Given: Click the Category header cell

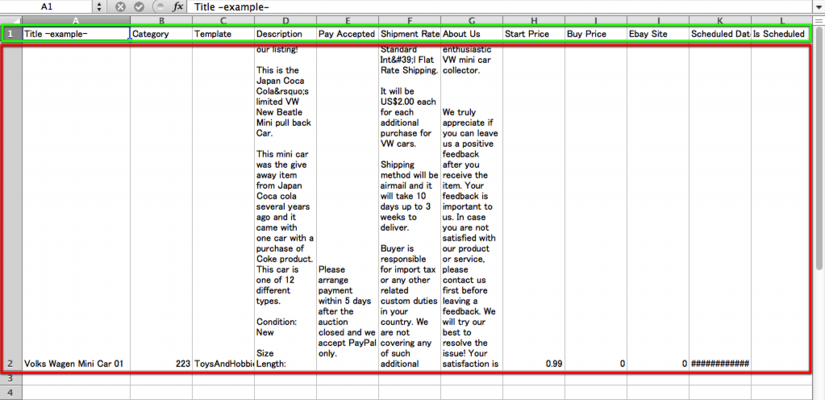Looking at the screenshot, I should (160, 34).
